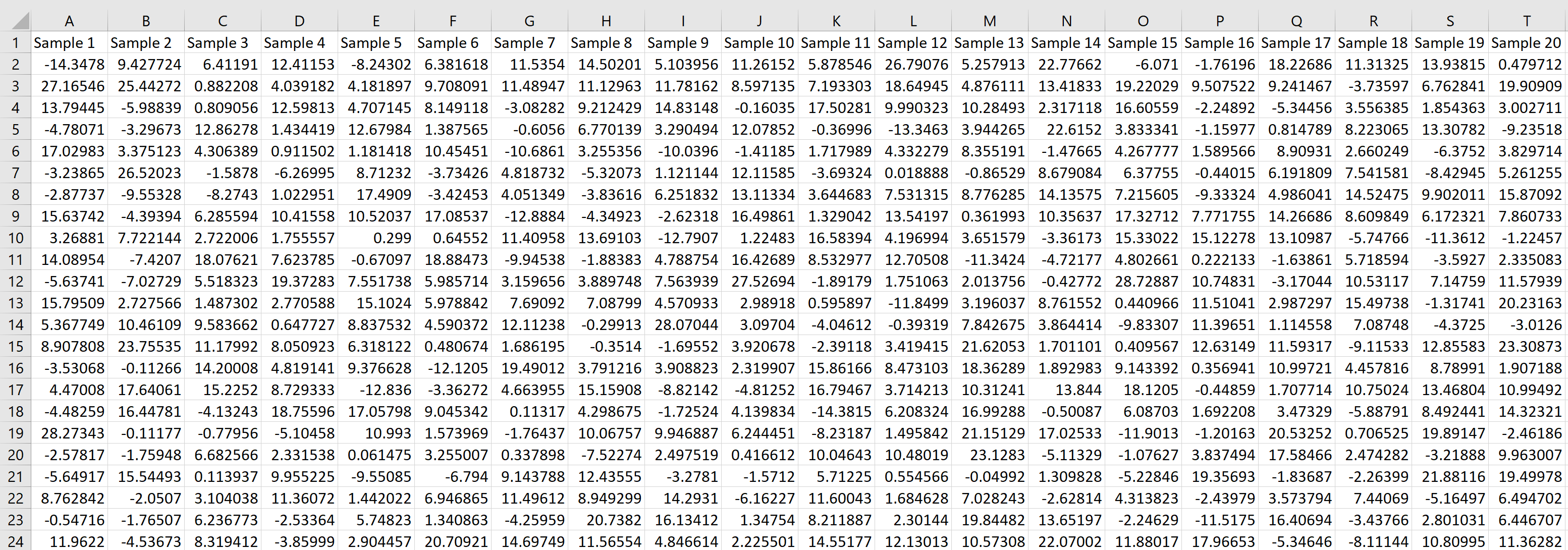The width and height of the screenshot is (1568, 550).
Task: Select the cell labeled Sample 1
Action: (69, 42)
